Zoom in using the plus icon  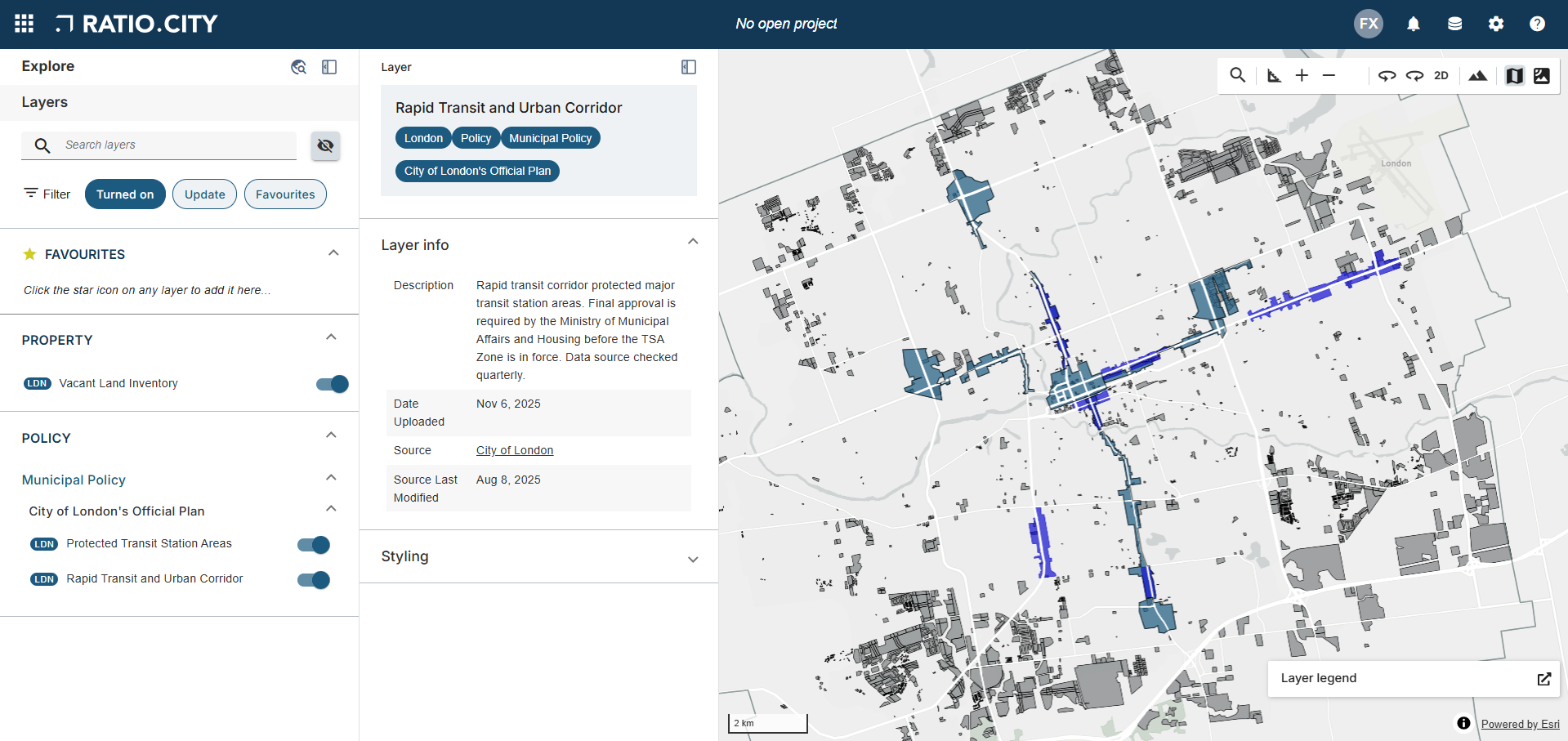1302,75
